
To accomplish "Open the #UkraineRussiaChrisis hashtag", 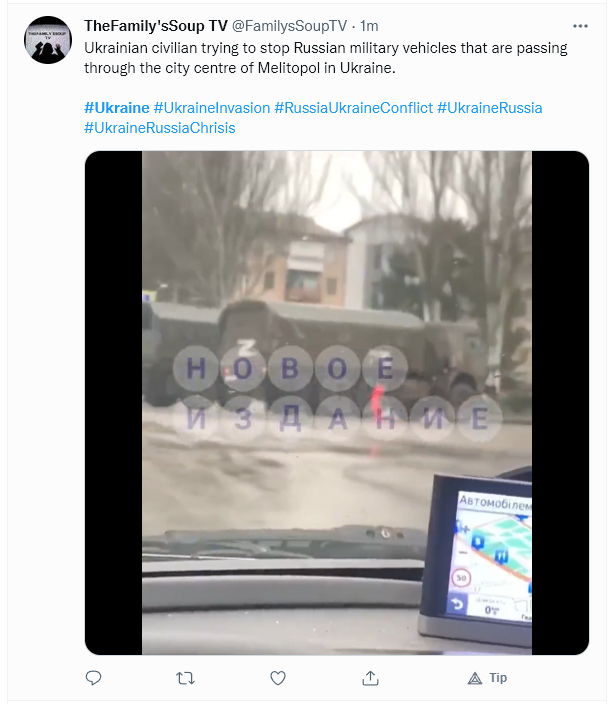I will 160,128.
